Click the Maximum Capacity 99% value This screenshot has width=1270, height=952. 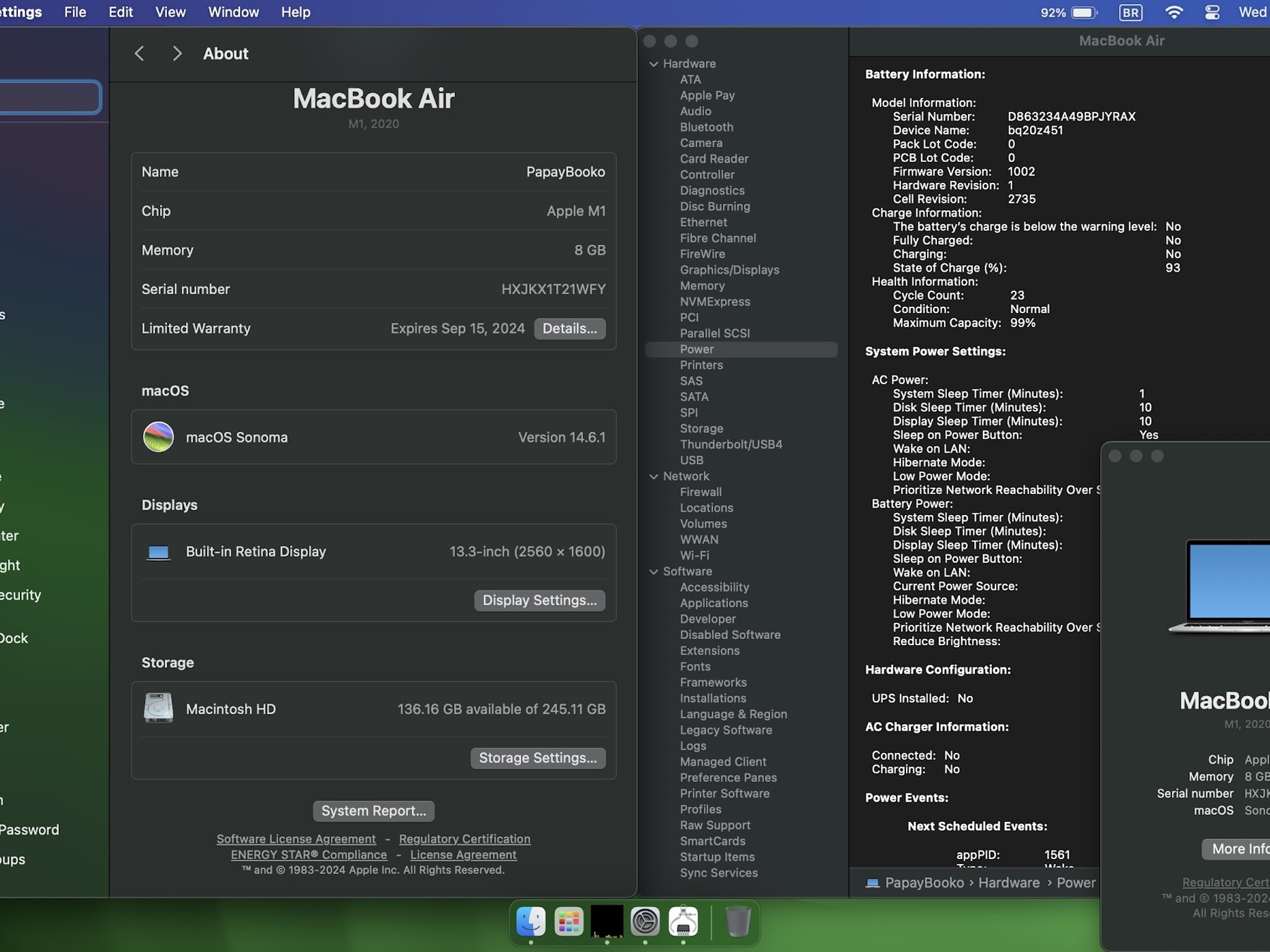click(1023, 323)
